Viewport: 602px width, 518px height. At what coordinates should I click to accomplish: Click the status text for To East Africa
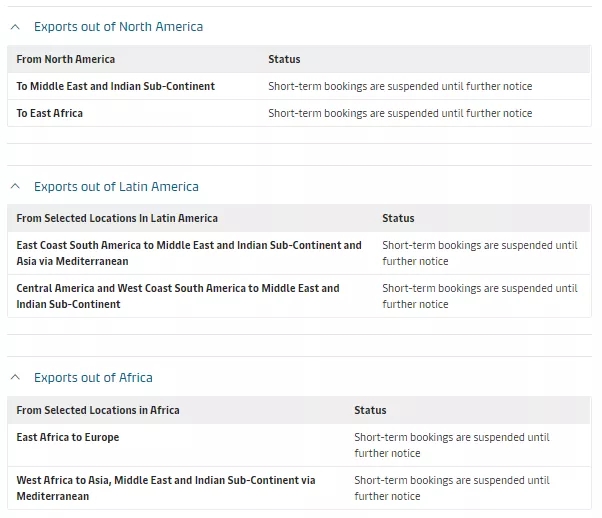pos(400,114)
